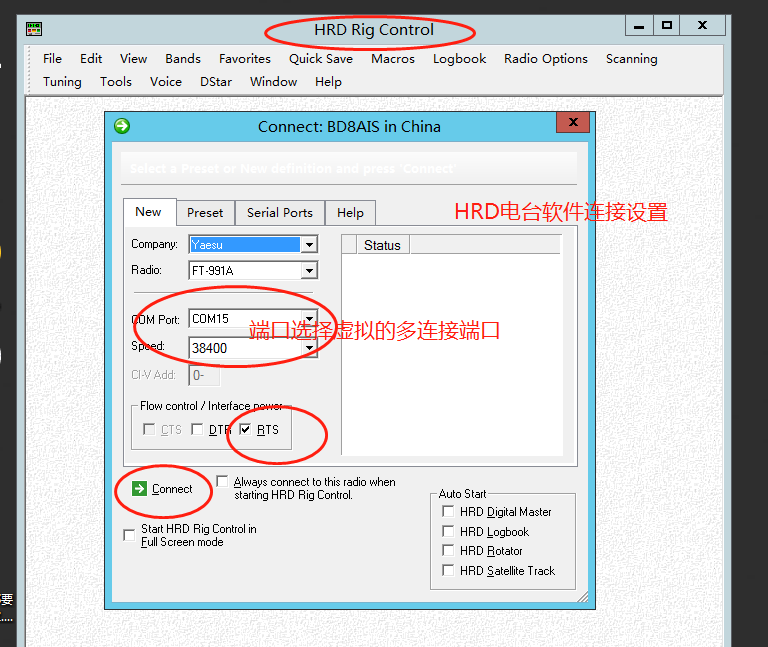Screen dimensions: 768x647
Task: Switch to the Help tab in dialog
Action: (350, 213)
